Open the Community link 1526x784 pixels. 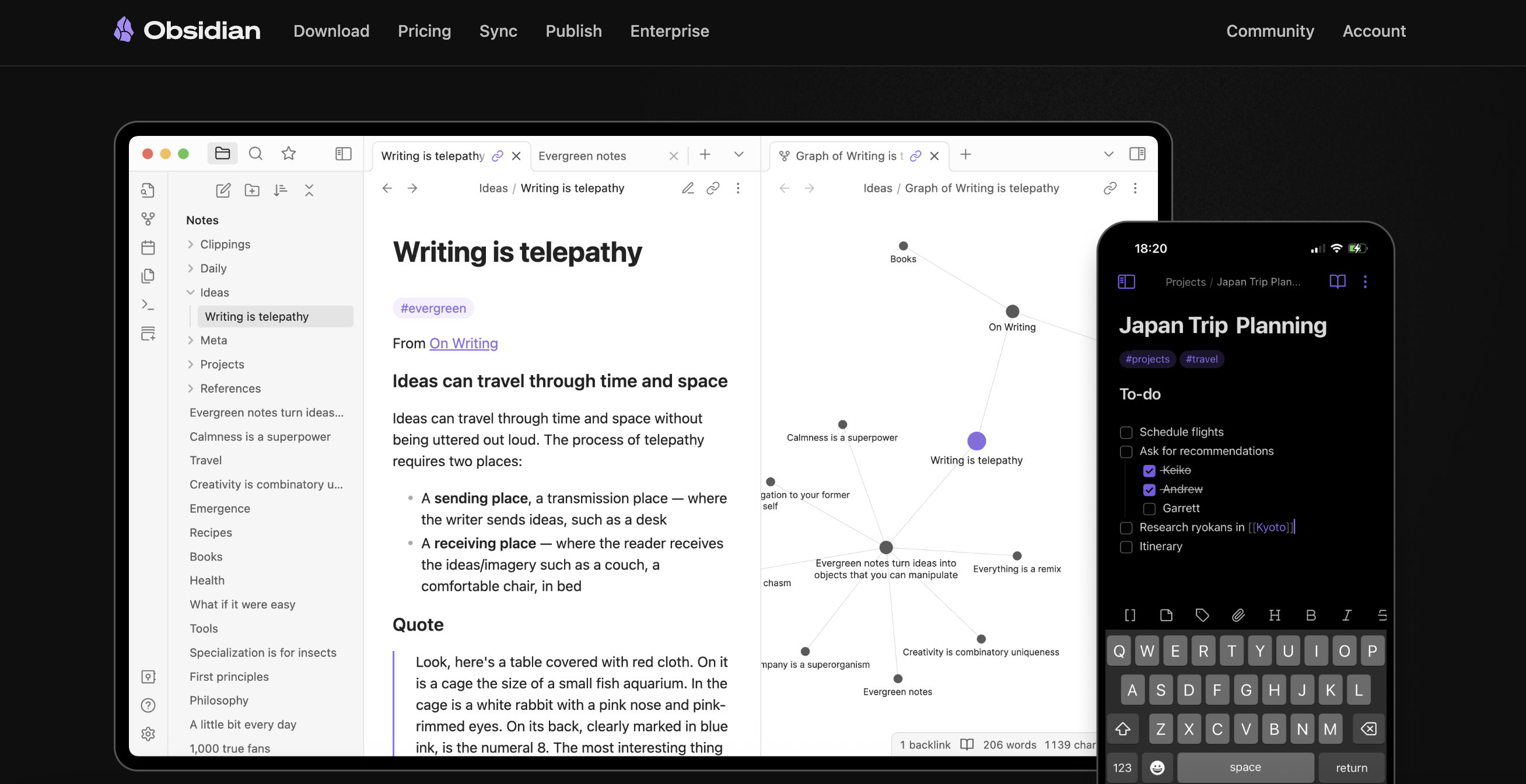pyautogui.click(x=1269, y=31)
